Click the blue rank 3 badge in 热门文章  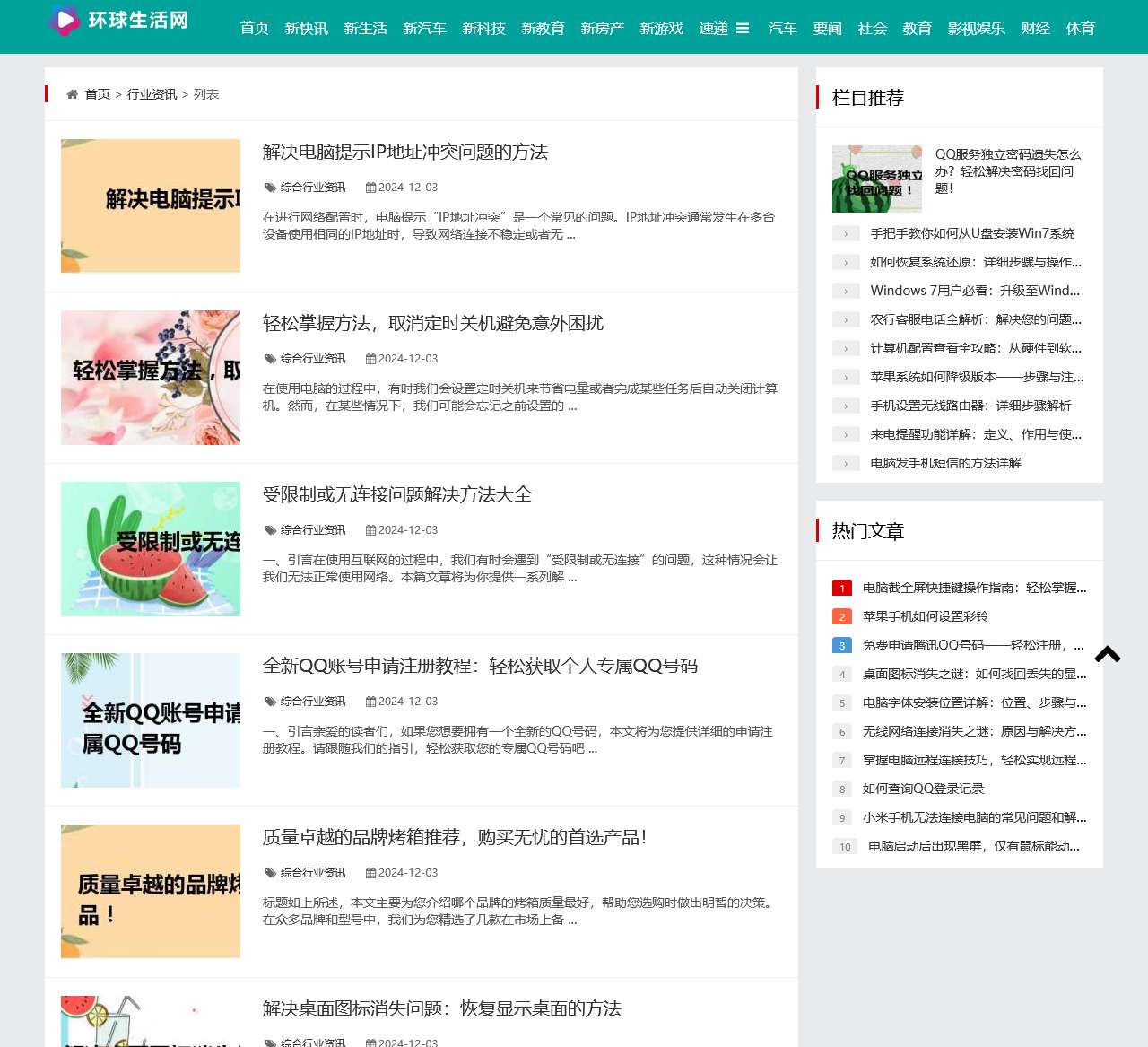(x=842, y=645)
